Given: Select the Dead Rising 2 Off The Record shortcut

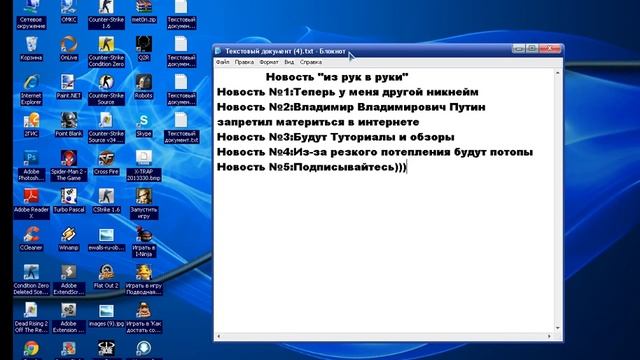Looking at the screenshot, I should click(x=31, y=318).
